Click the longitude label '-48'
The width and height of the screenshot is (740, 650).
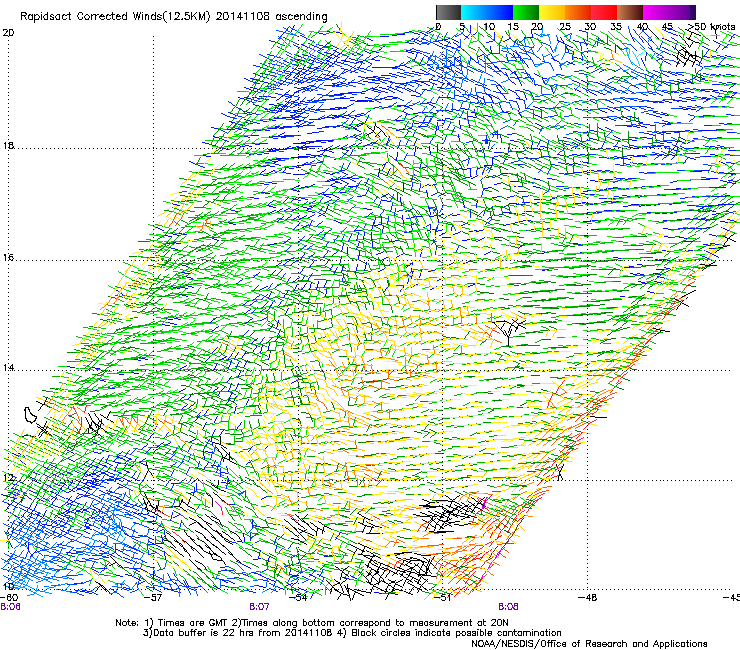587,598
